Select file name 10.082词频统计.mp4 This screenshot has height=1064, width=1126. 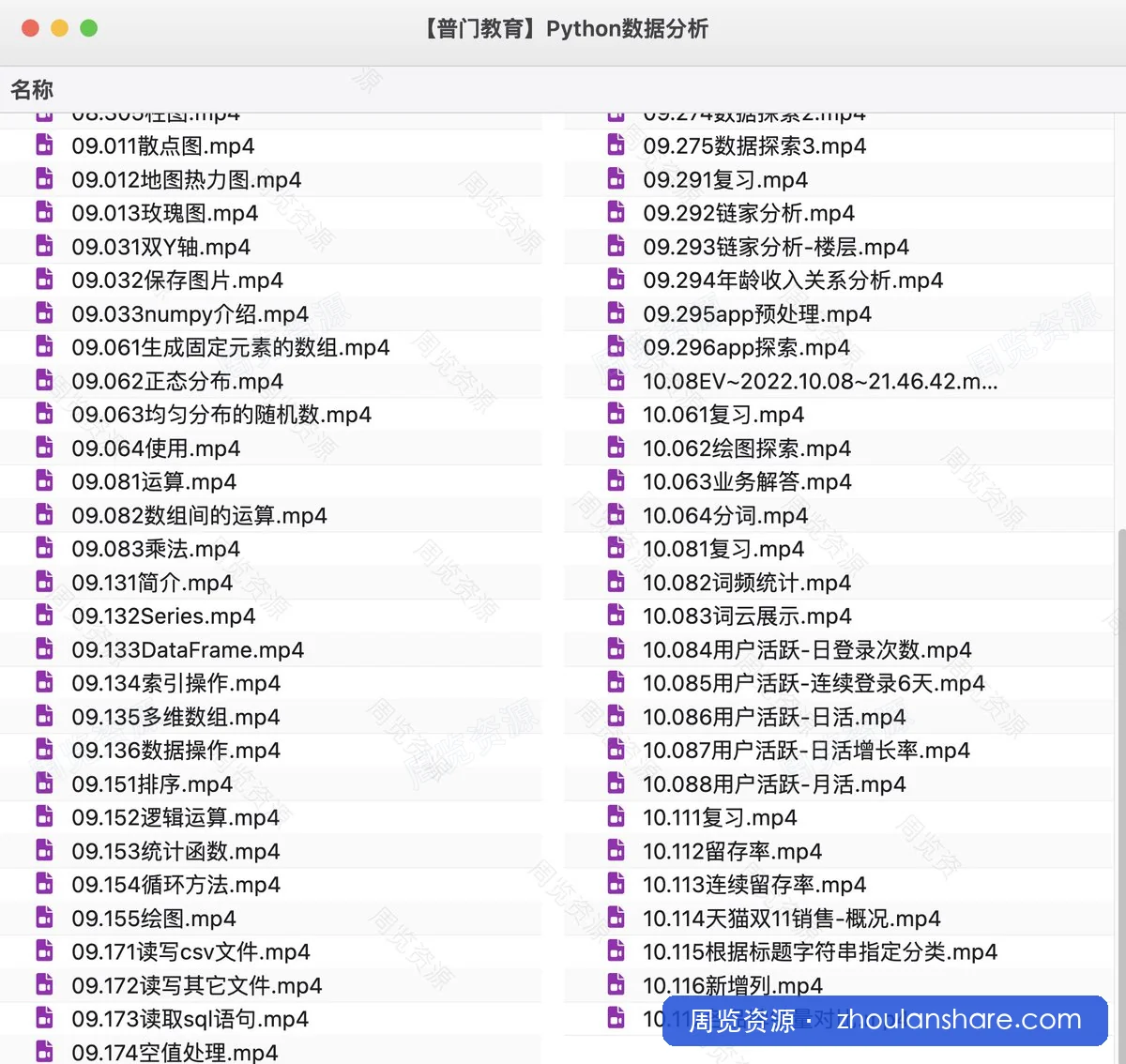[x=747, y=583]
